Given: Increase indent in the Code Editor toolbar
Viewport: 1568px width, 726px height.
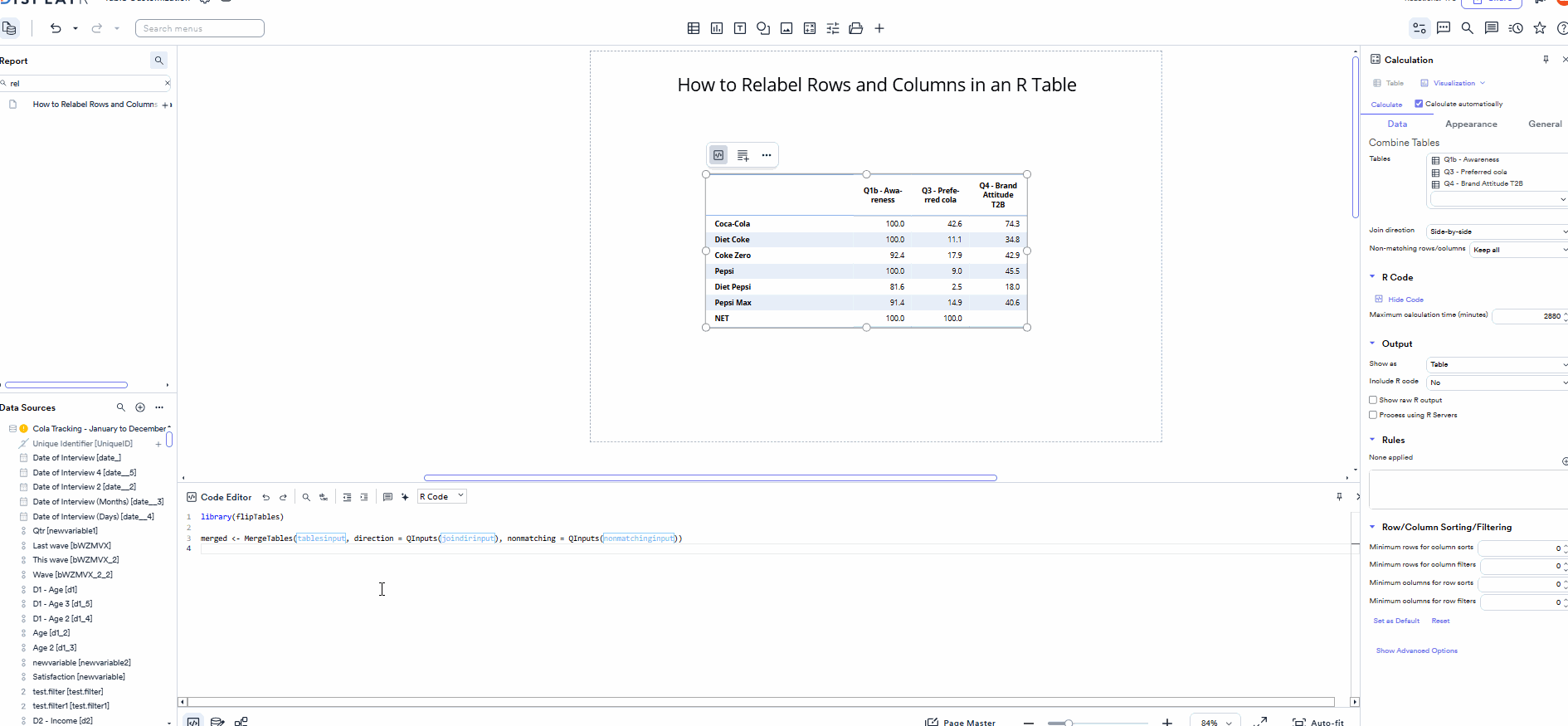Looking at the screenshot, I should pyautogui.click(x=364, y=497).
